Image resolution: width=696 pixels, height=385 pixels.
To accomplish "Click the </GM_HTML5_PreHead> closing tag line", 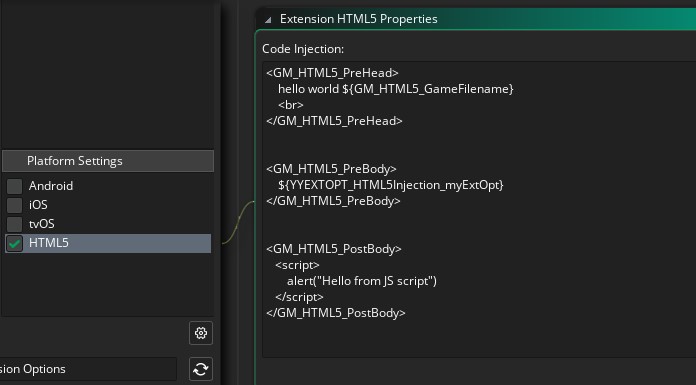I will 334,121.
